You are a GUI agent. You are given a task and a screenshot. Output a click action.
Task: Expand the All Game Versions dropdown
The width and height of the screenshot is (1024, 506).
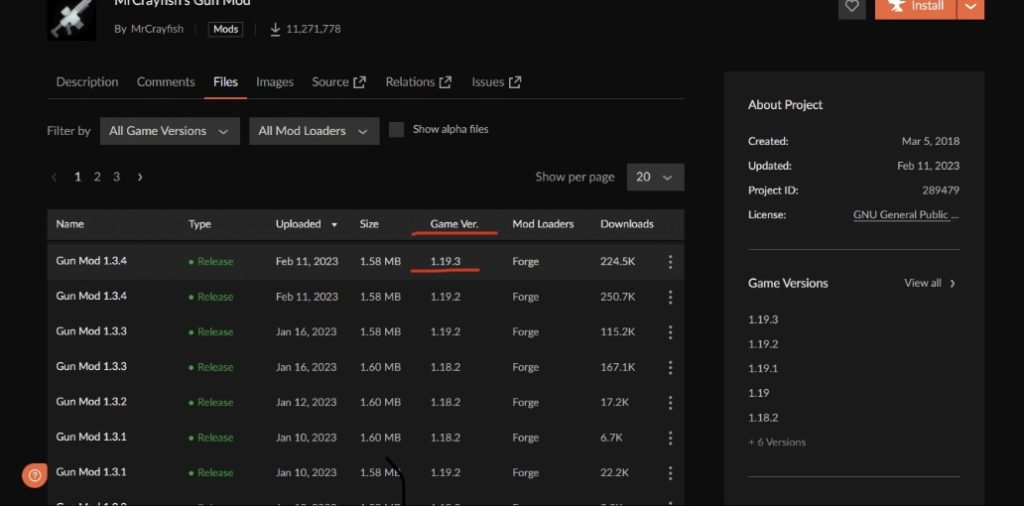coord(170,131)
